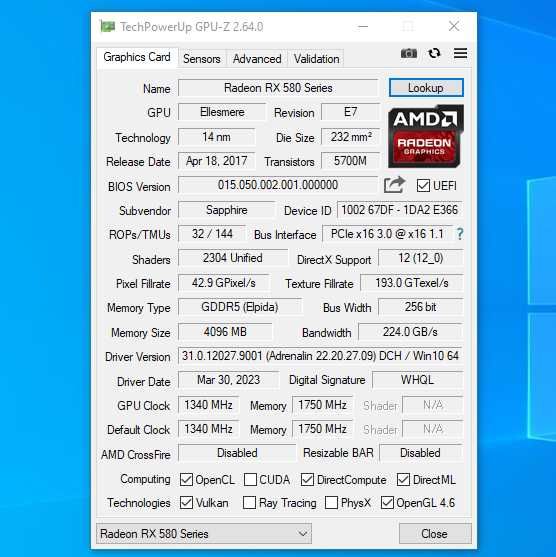Click the refresh icon in the tab bar
556x557 pixels.
point(434,54)
